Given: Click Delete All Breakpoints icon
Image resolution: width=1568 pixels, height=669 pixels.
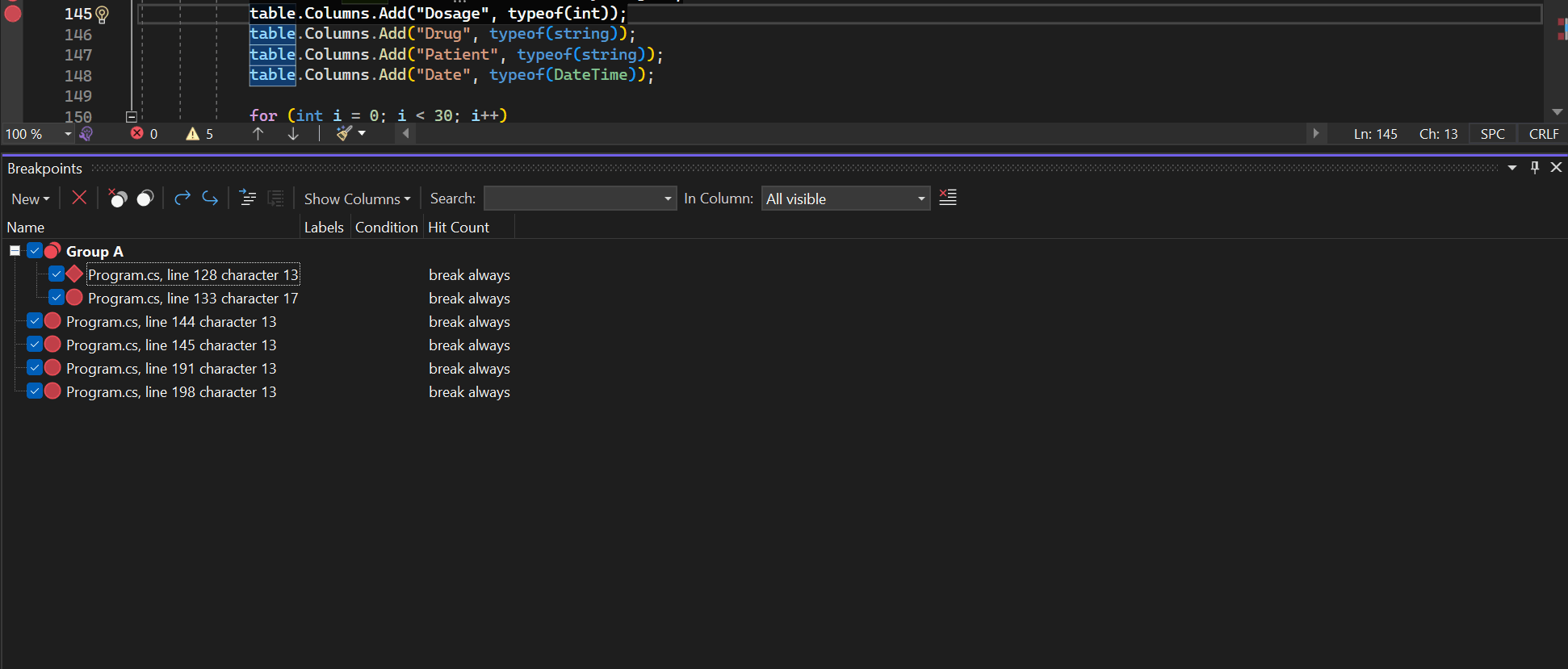Looking at the screenshot, I should click(118, 199).
